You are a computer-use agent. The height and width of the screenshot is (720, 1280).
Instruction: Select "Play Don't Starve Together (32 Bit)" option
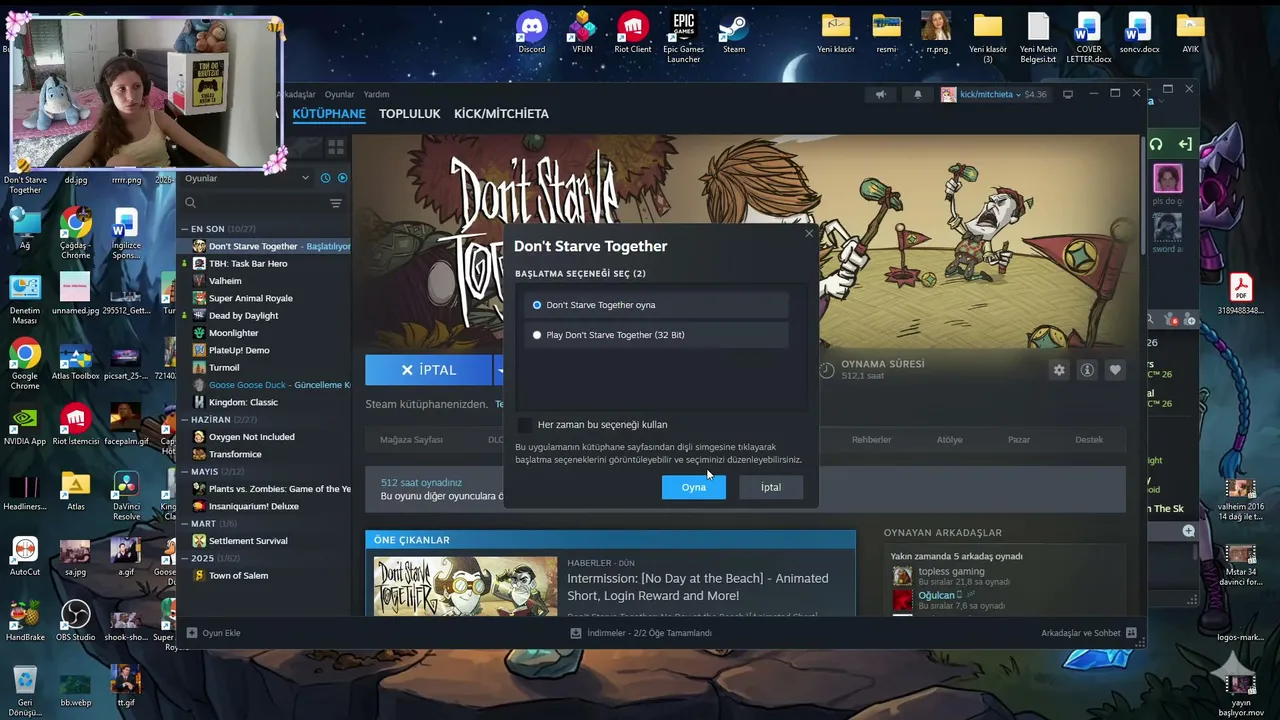[x=657, y=335]
